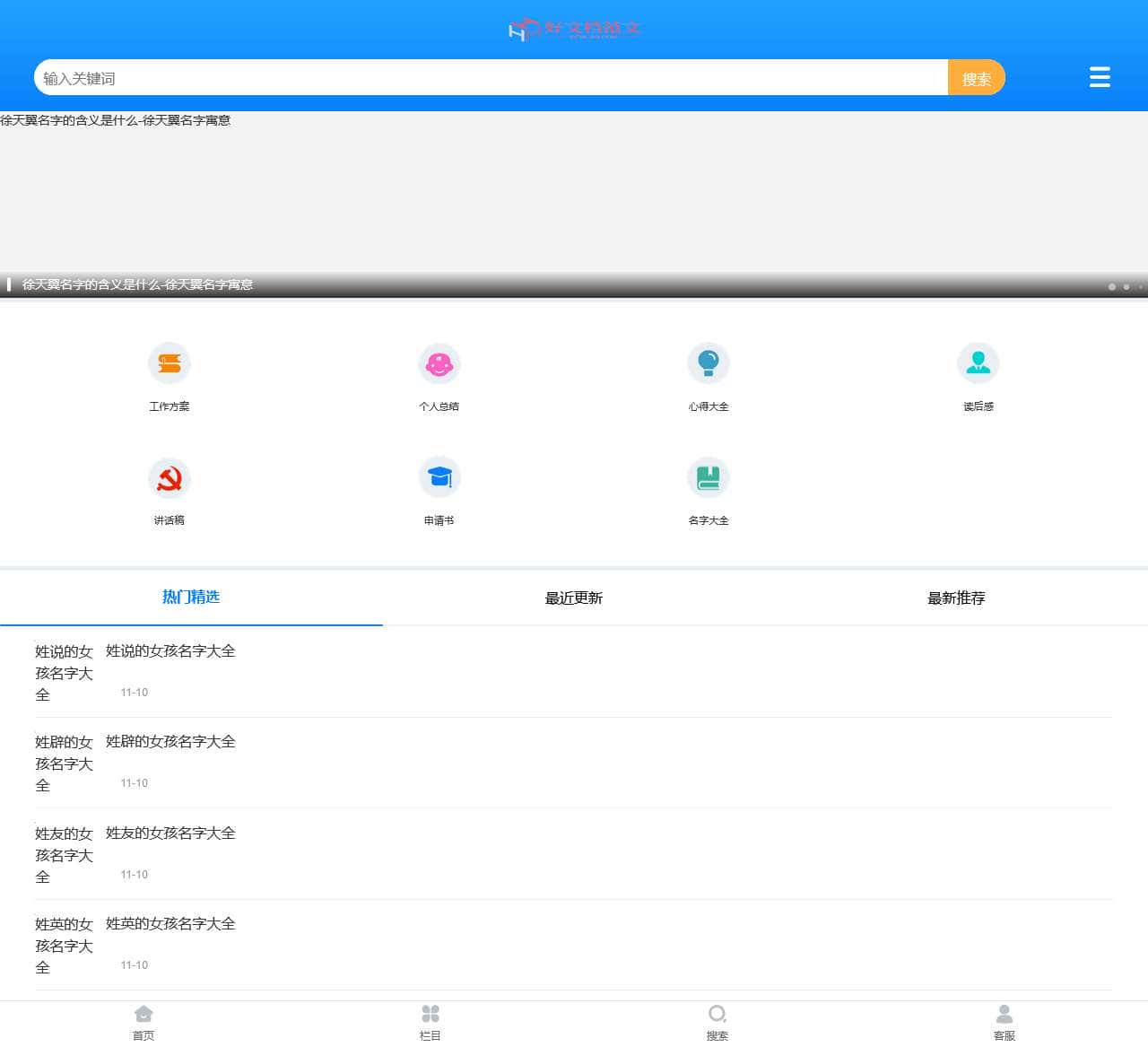Viewport: 1148px width, 1047px height.
Task: Click the 姓友的女孩名字大全 thumbnail image
Action: tap(64, 855)
